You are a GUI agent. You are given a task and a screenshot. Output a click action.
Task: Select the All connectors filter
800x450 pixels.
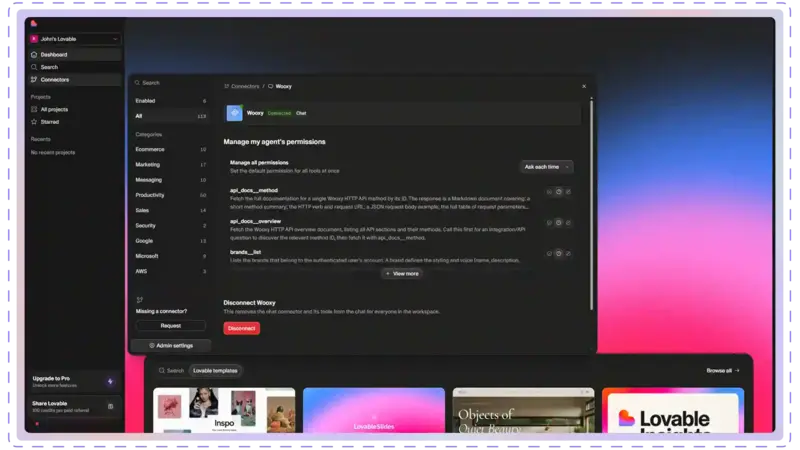coord(170,116)
